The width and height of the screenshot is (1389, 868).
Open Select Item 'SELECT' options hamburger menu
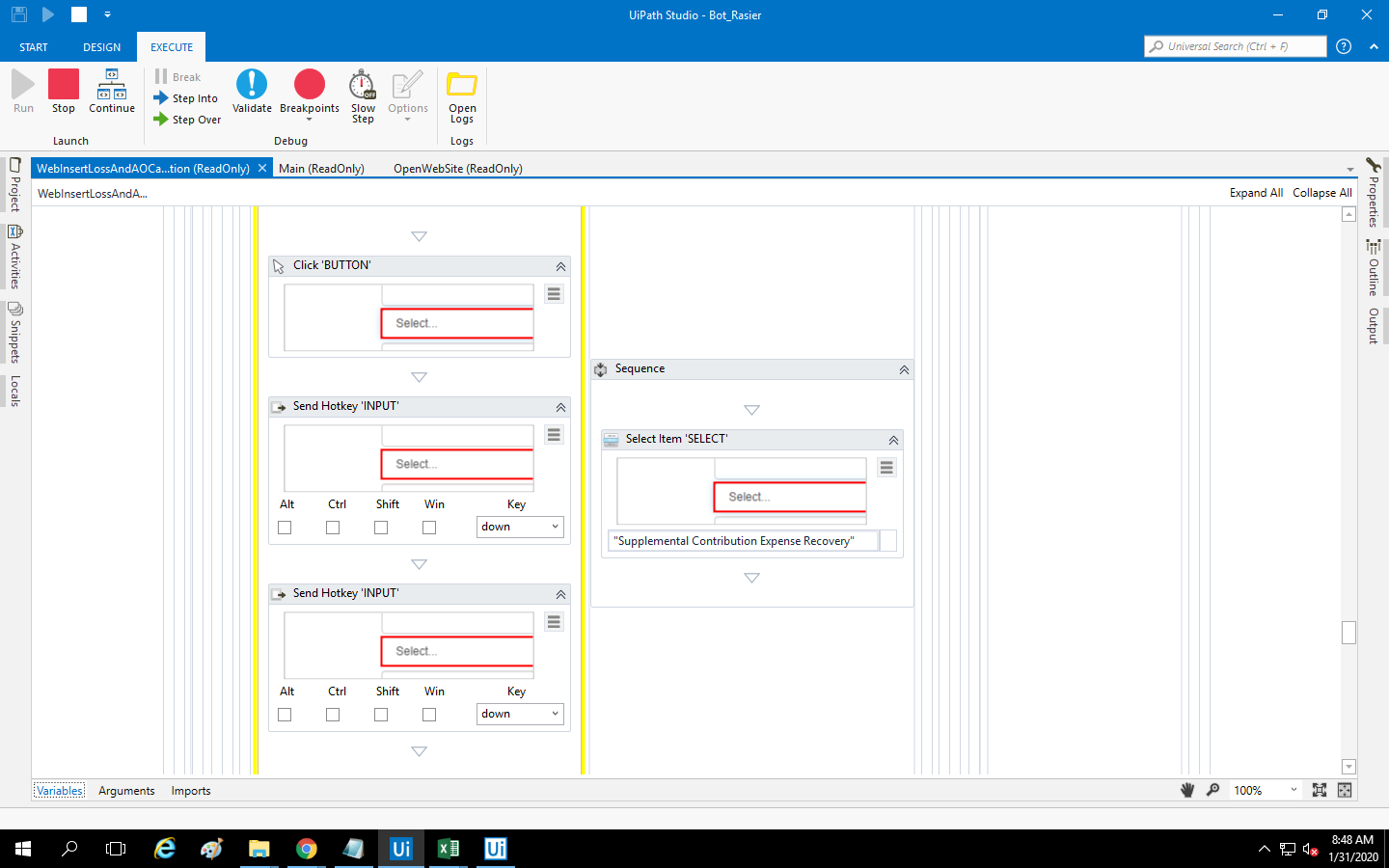pos(886,468)
